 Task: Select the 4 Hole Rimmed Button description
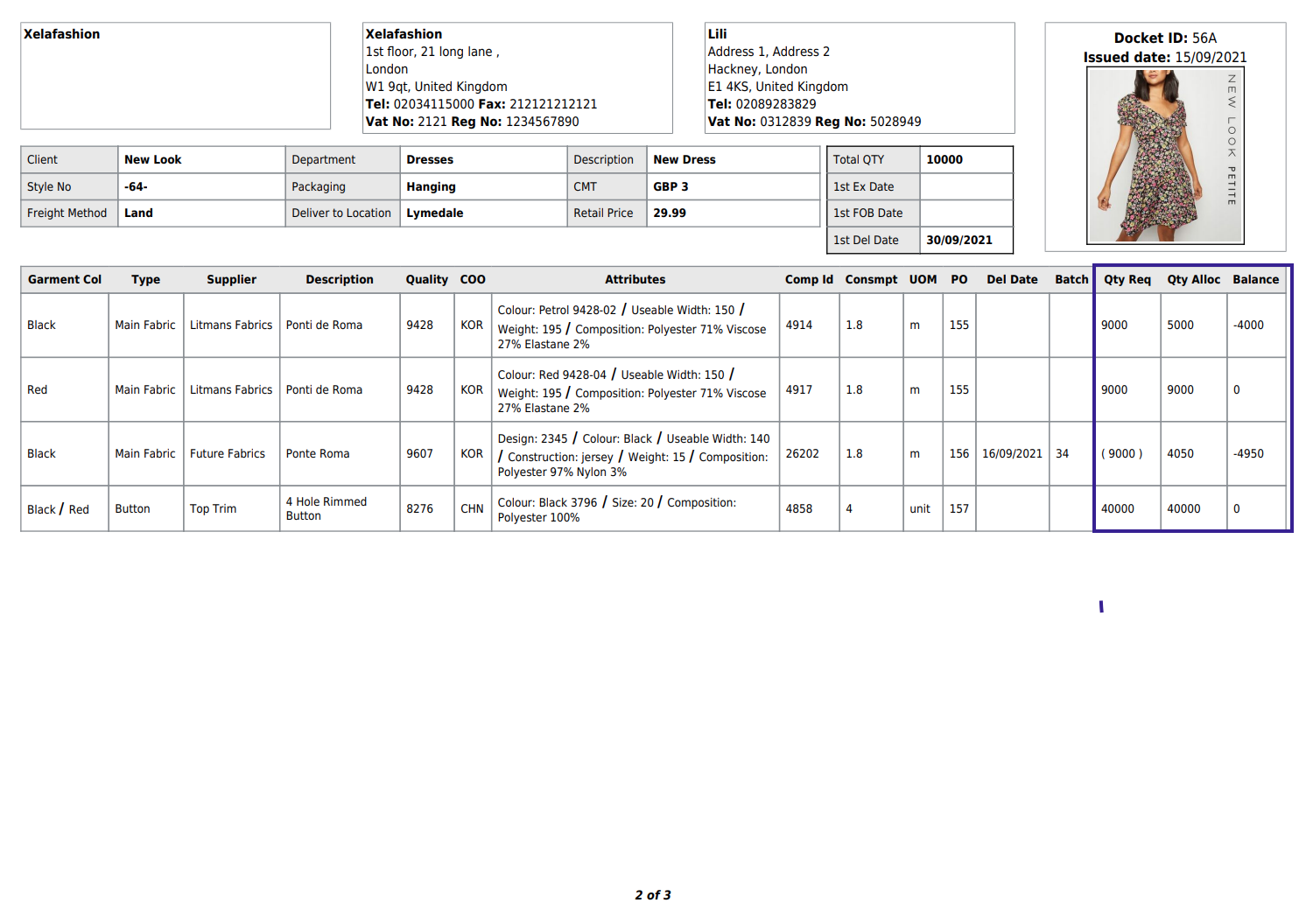tap(326, 509)
